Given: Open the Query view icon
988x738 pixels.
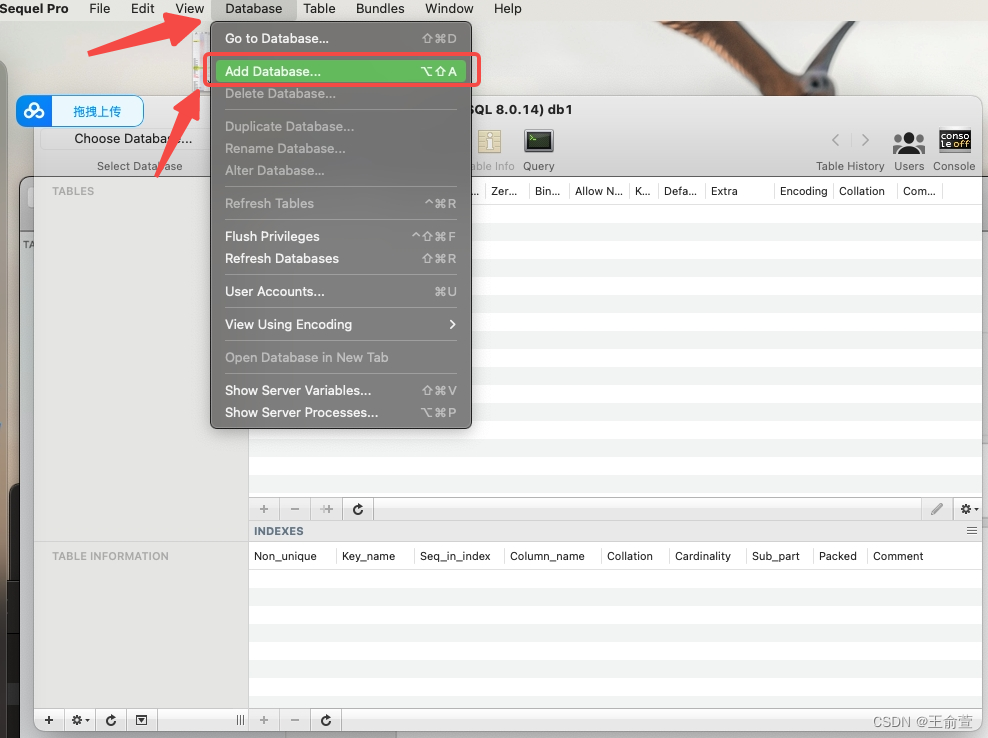Looking at the screenshot, I should [x=539, y=141].
